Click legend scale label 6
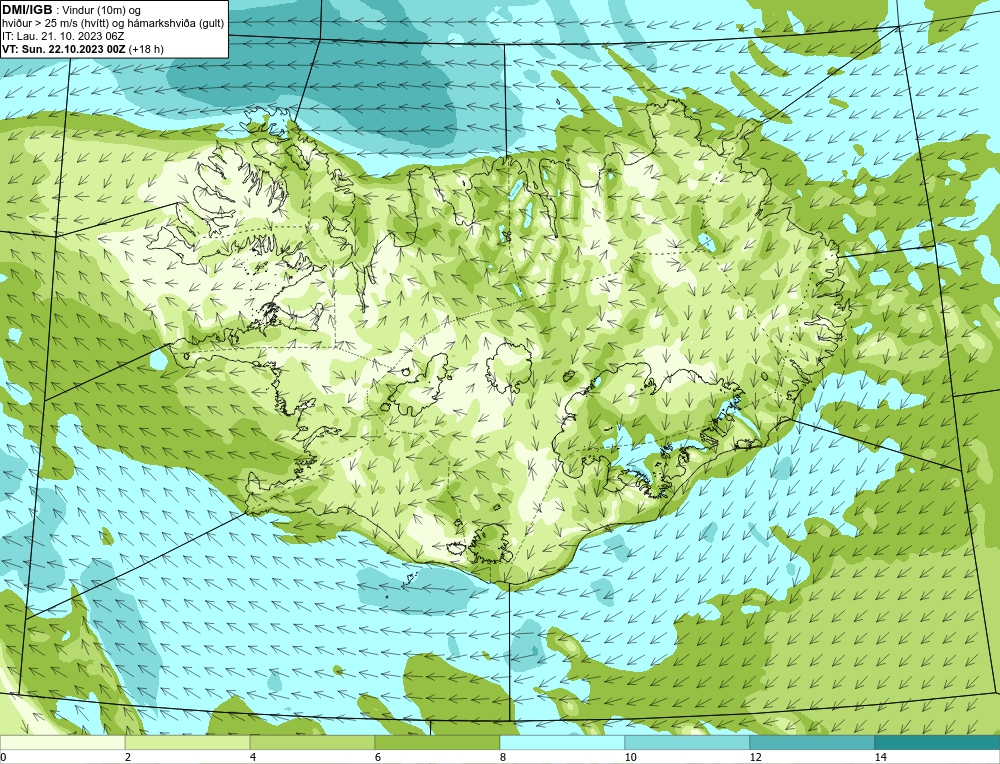The height and width of the screenshot is (764, 1000). (378, 757)
